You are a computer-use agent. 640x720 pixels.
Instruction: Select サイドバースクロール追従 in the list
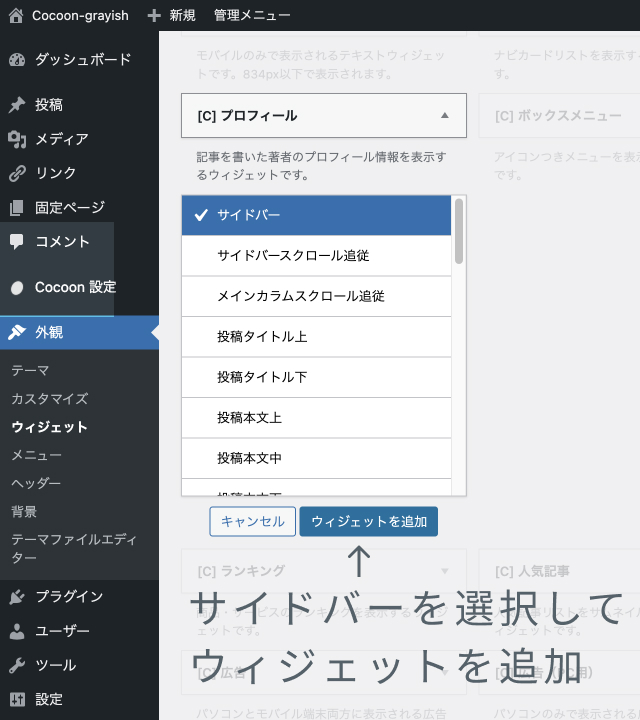tap(316, 256)
